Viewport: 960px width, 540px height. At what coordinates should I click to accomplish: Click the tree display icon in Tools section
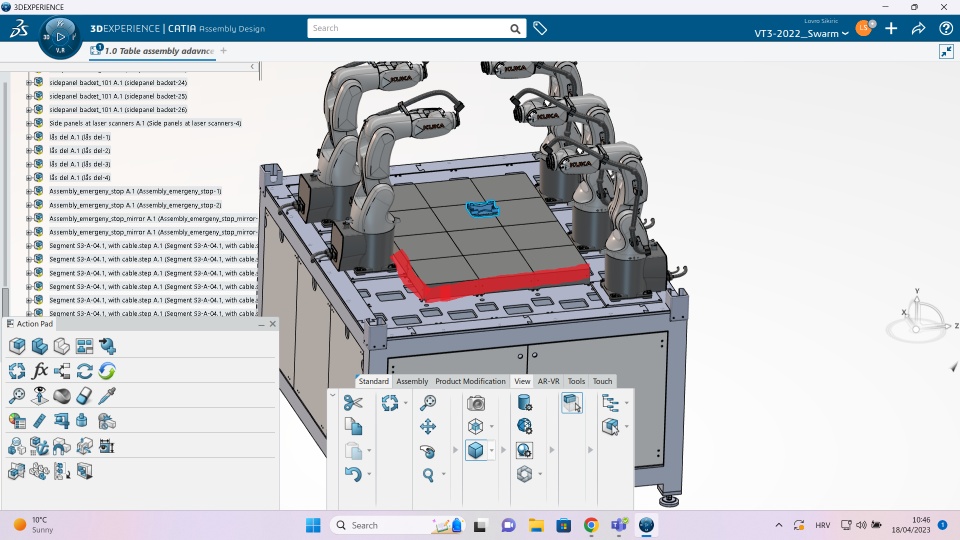click(x=610, y=403)
